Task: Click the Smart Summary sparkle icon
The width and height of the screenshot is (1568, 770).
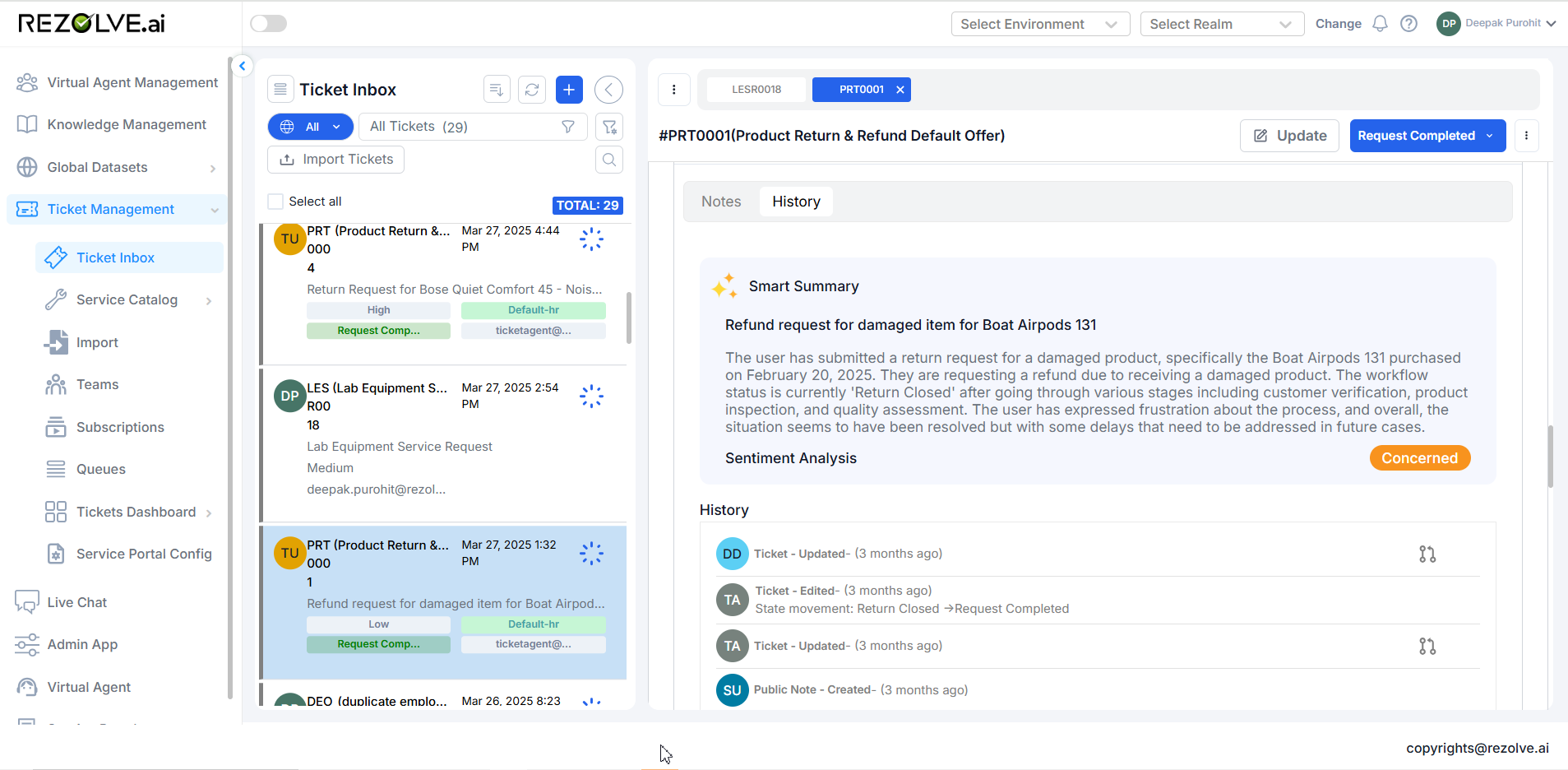Action: pos(724,285)
